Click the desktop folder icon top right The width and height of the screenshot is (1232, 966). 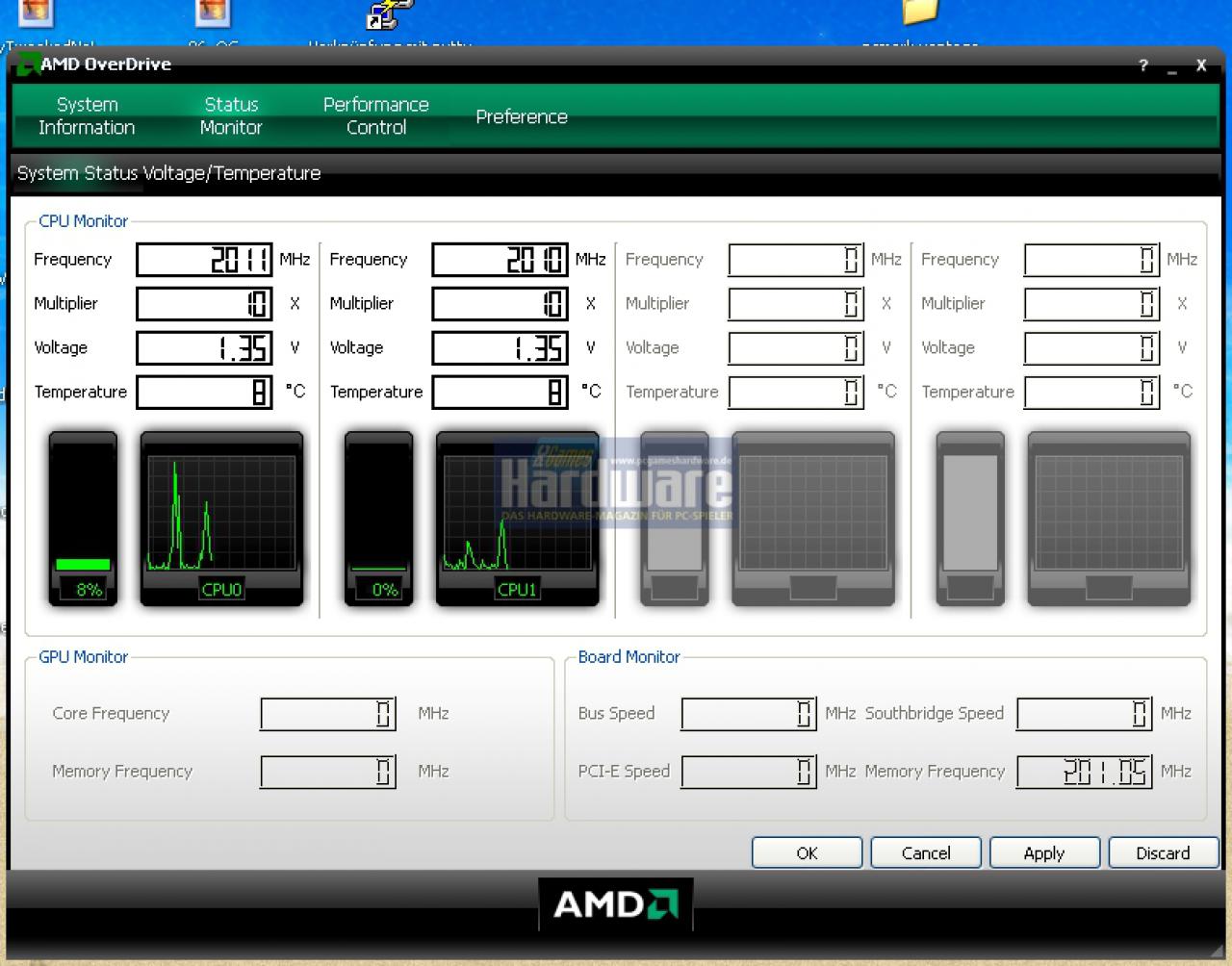[x=919, y=12]
